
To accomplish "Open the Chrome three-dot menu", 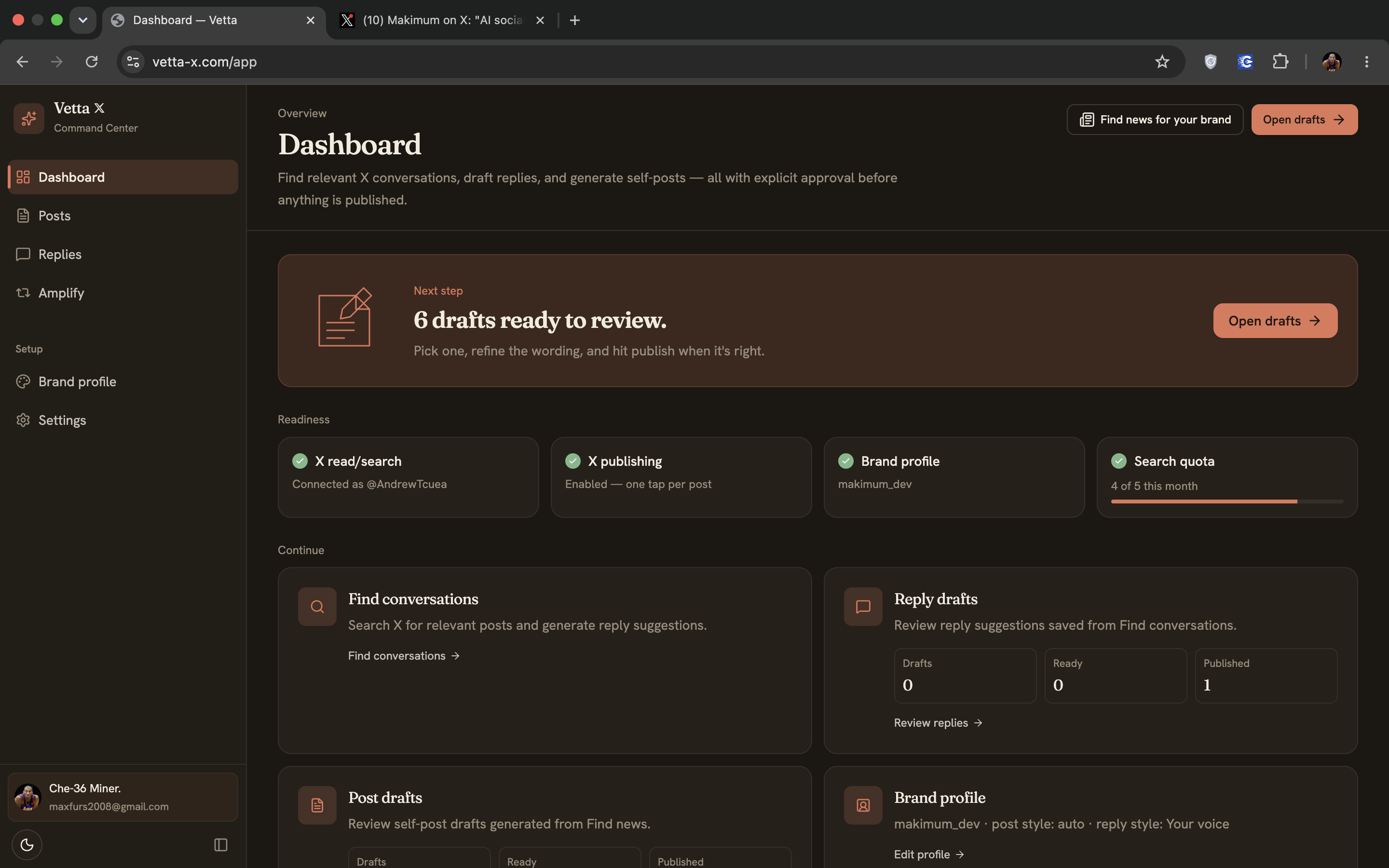I will pos(1366,61).
